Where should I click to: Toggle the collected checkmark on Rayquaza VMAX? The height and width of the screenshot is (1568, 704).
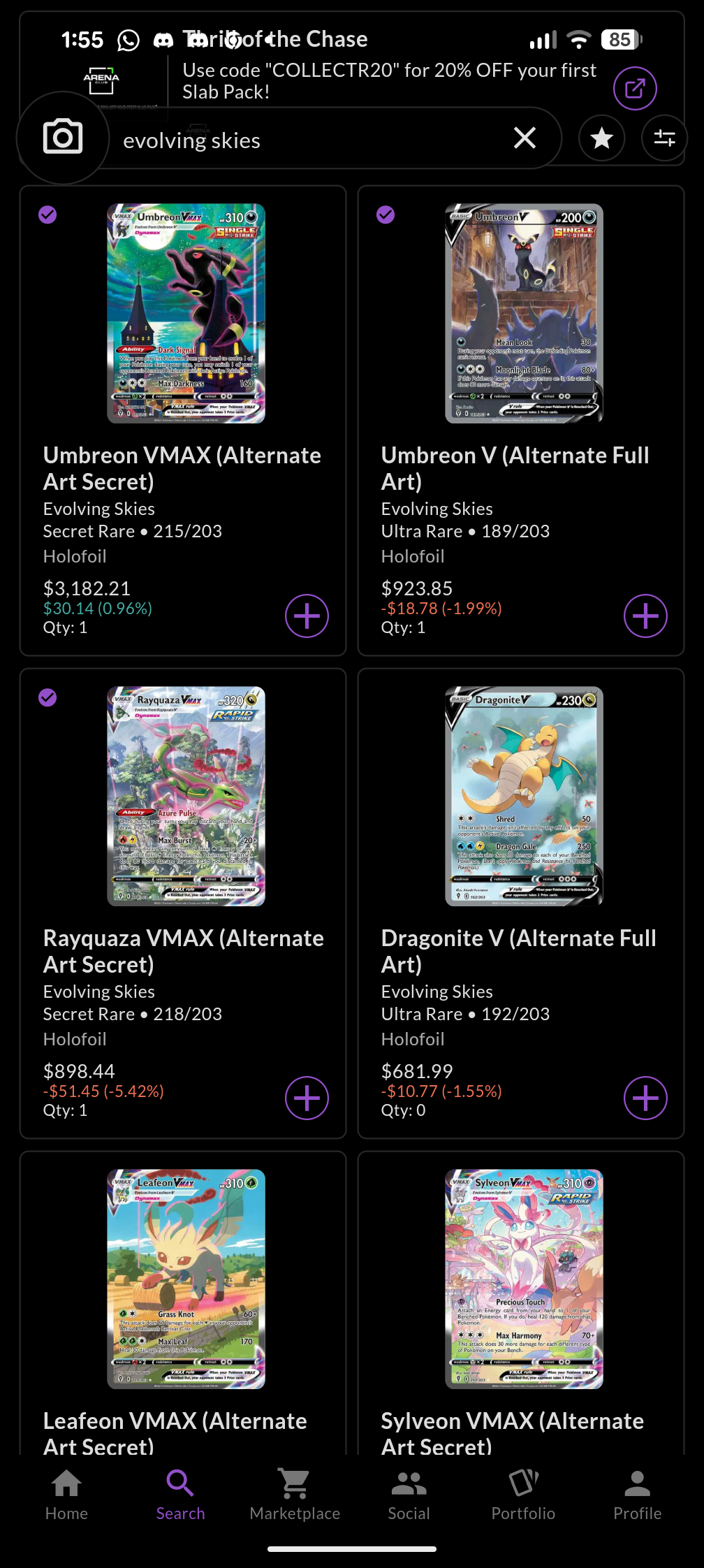[x=48, y=698]
